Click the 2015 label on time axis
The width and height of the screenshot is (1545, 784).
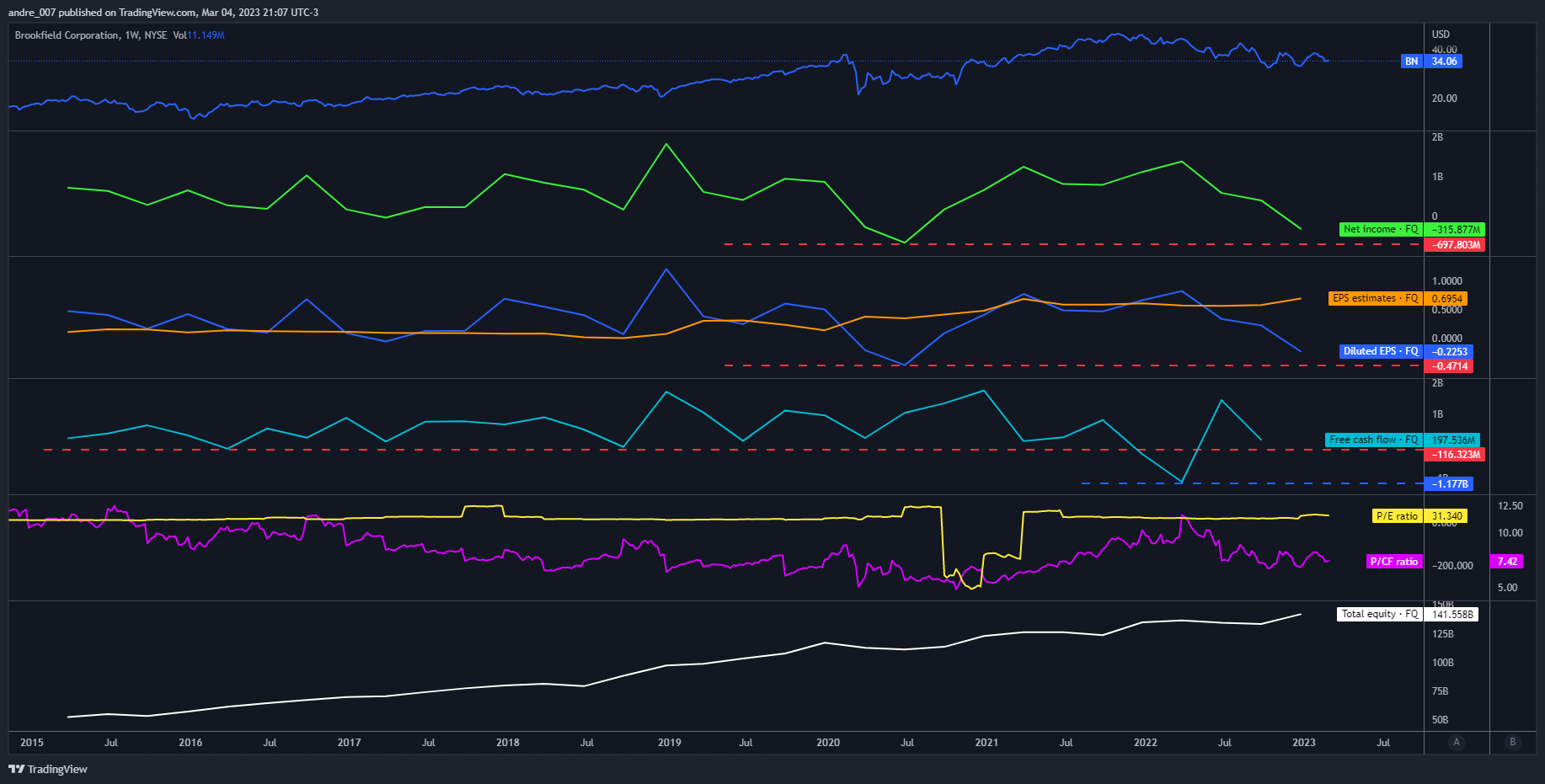point(32,743)
